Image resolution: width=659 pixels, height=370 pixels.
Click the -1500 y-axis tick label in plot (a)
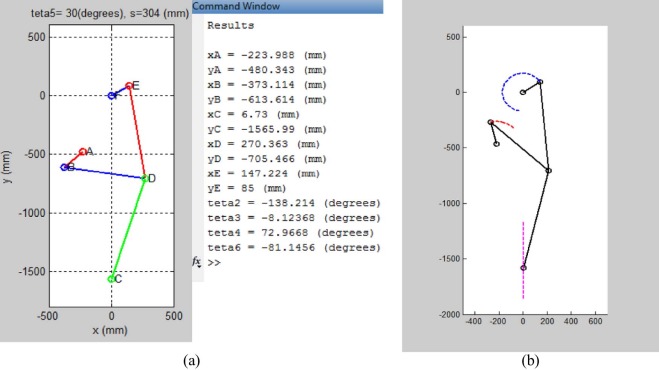32,272
